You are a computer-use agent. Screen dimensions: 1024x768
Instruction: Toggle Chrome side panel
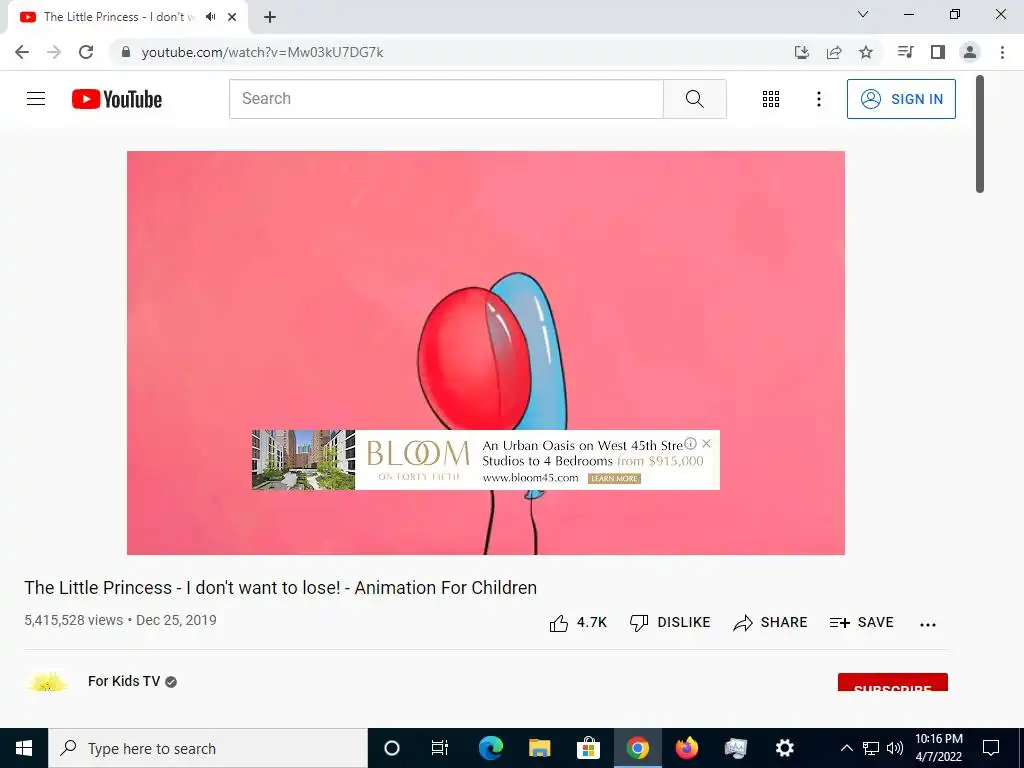coord(938,52)
